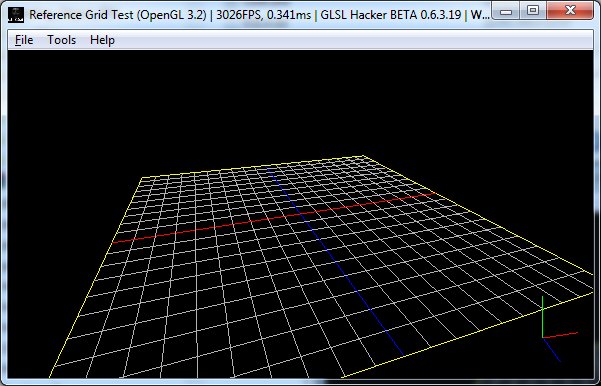Click where the red line meets the right yellow border

tap(435, 193)
